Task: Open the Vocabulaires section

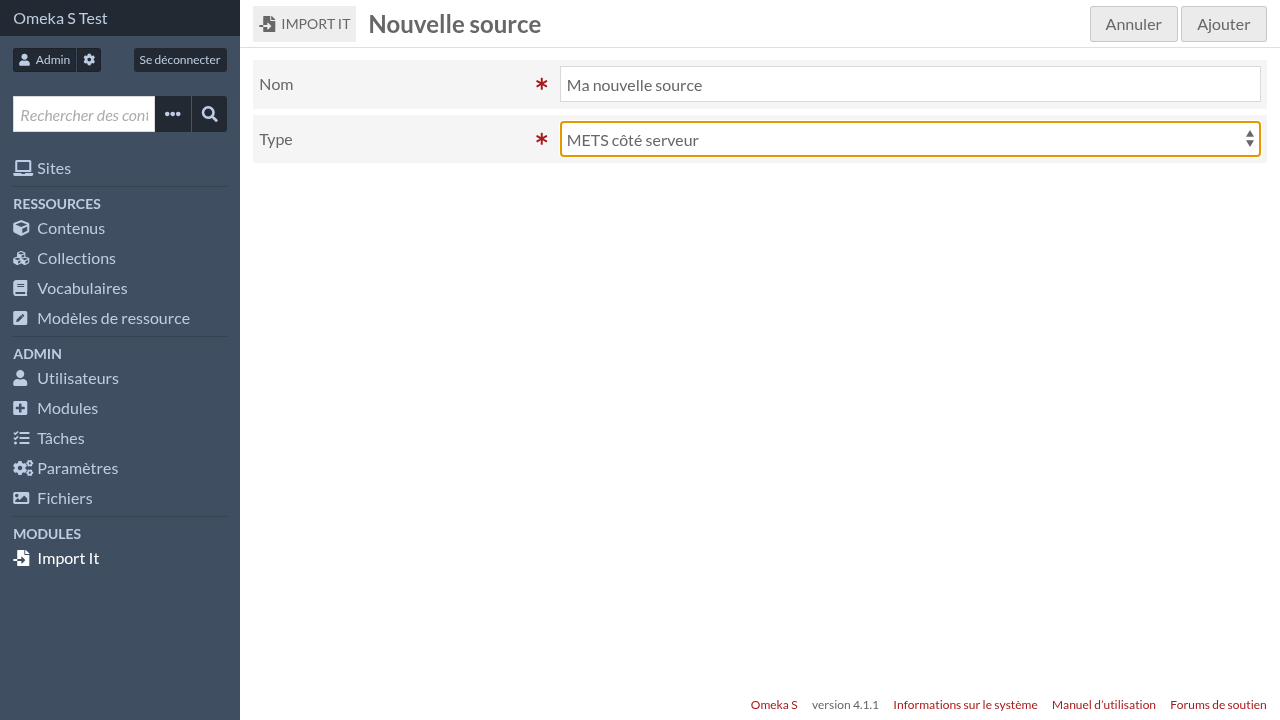Action: tap(82, 288)
